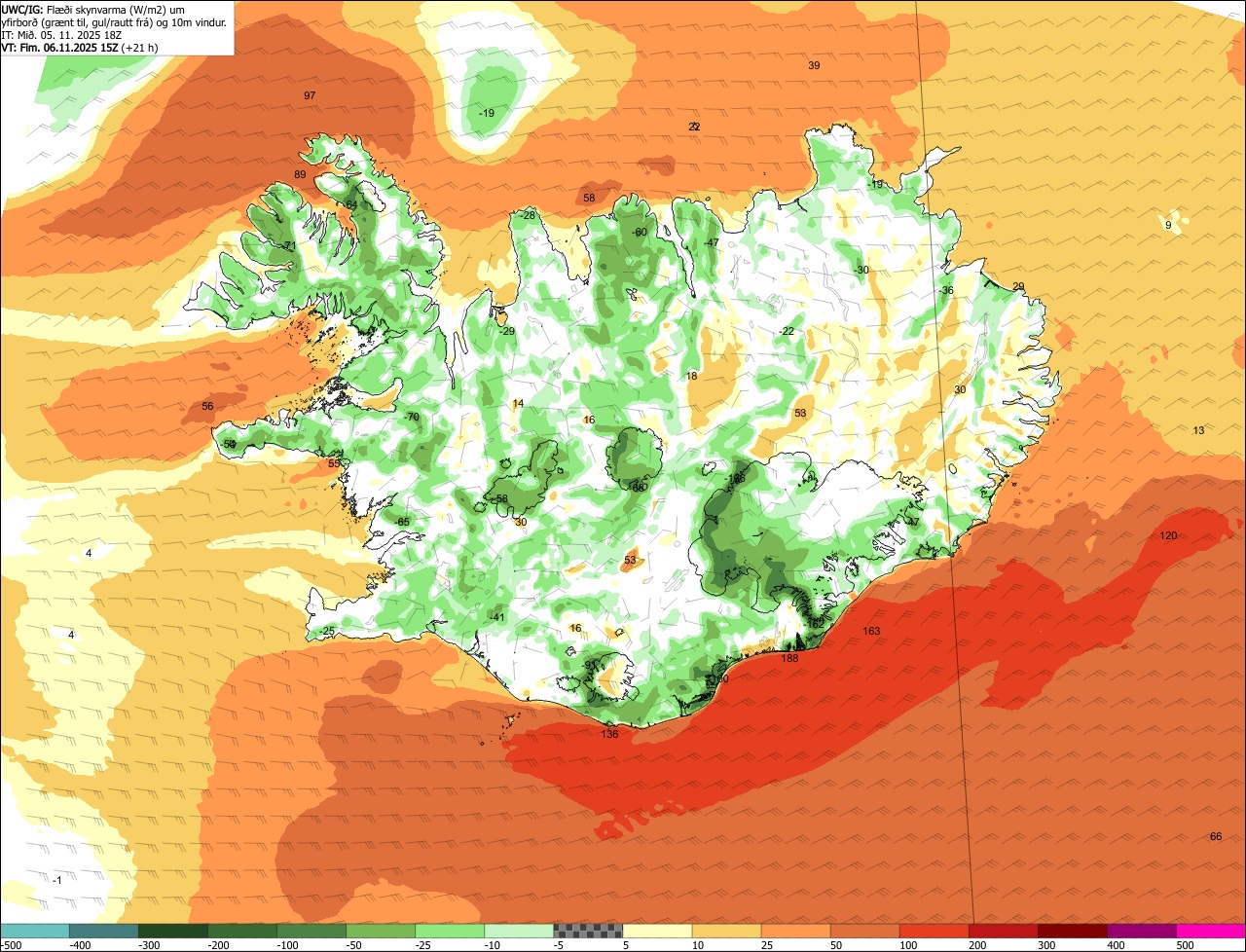Image resolution: width=1246 pixels, height=952 pixels.
Task: Click the map value -28
Action: click(528, 215)
